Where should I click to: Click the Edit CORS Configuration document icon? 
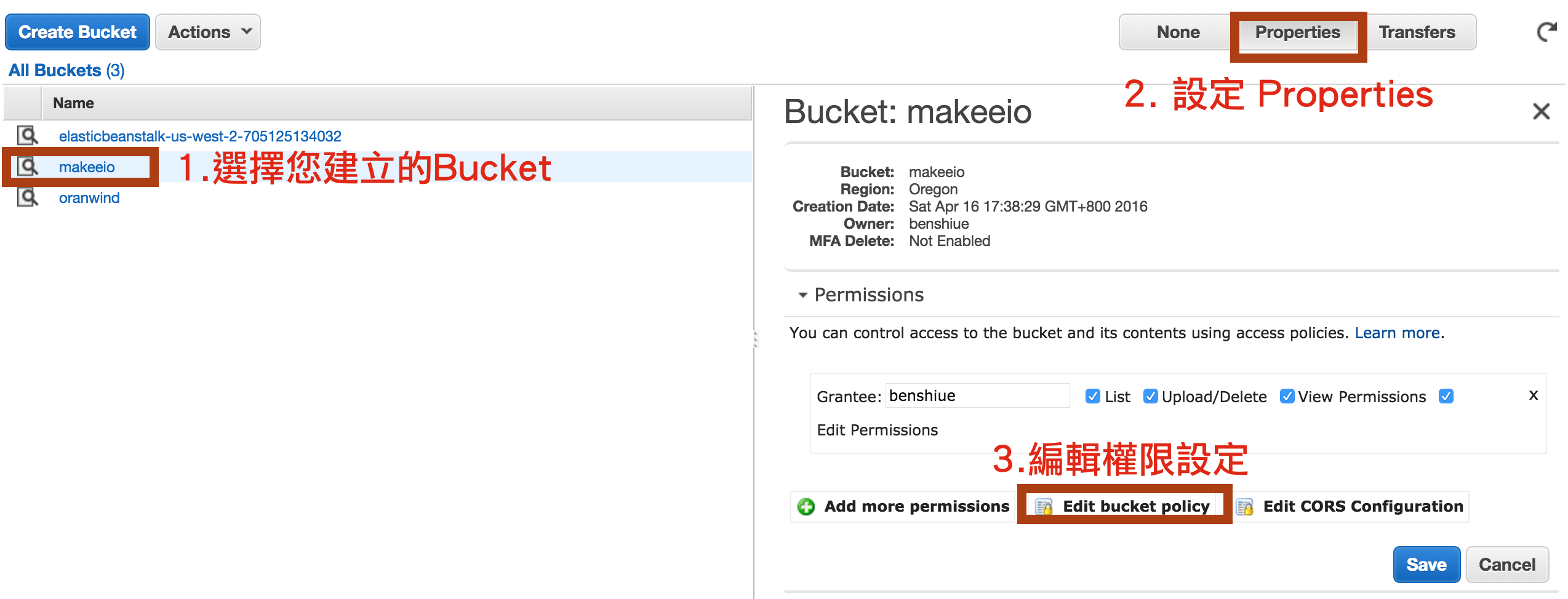pyautogui.click(x=1244, y=507)
